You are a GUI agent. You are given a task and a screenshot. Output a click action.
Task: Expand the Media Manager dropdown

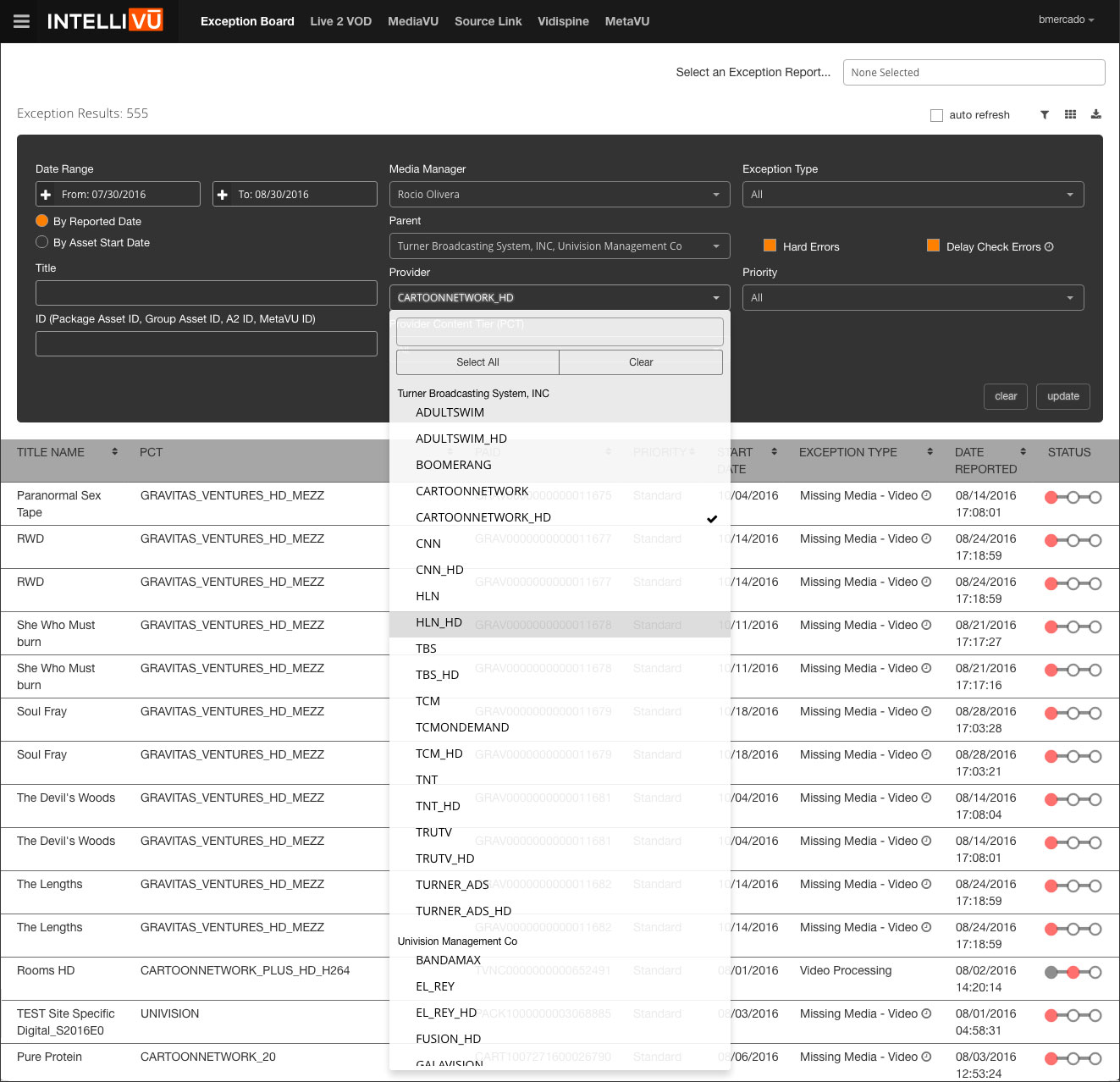coord(559,195)
